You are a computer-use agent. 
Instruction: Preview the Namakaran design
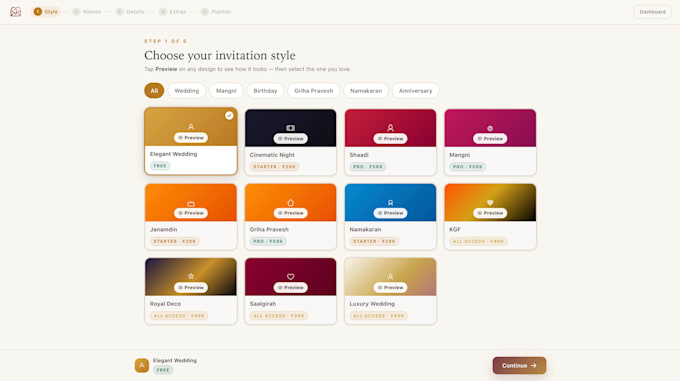tap(390, 213)
